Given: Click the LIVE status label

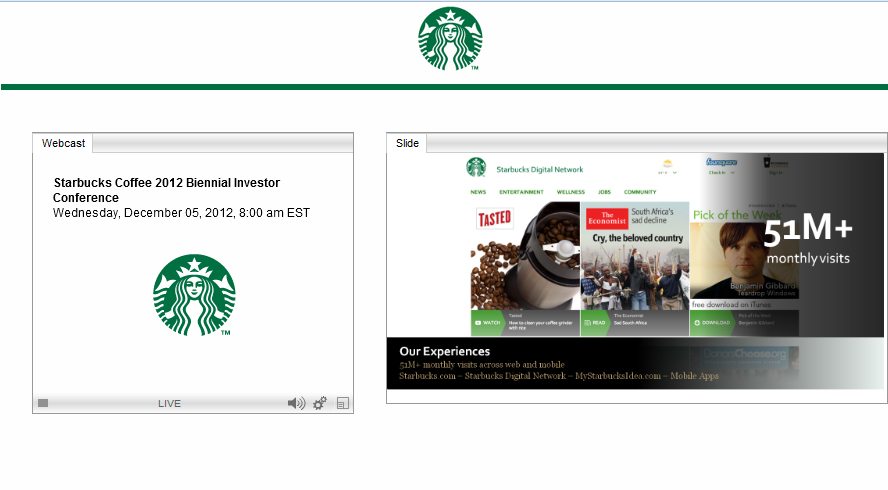Looking at the screenshot, I should click(x=169, y=403).
